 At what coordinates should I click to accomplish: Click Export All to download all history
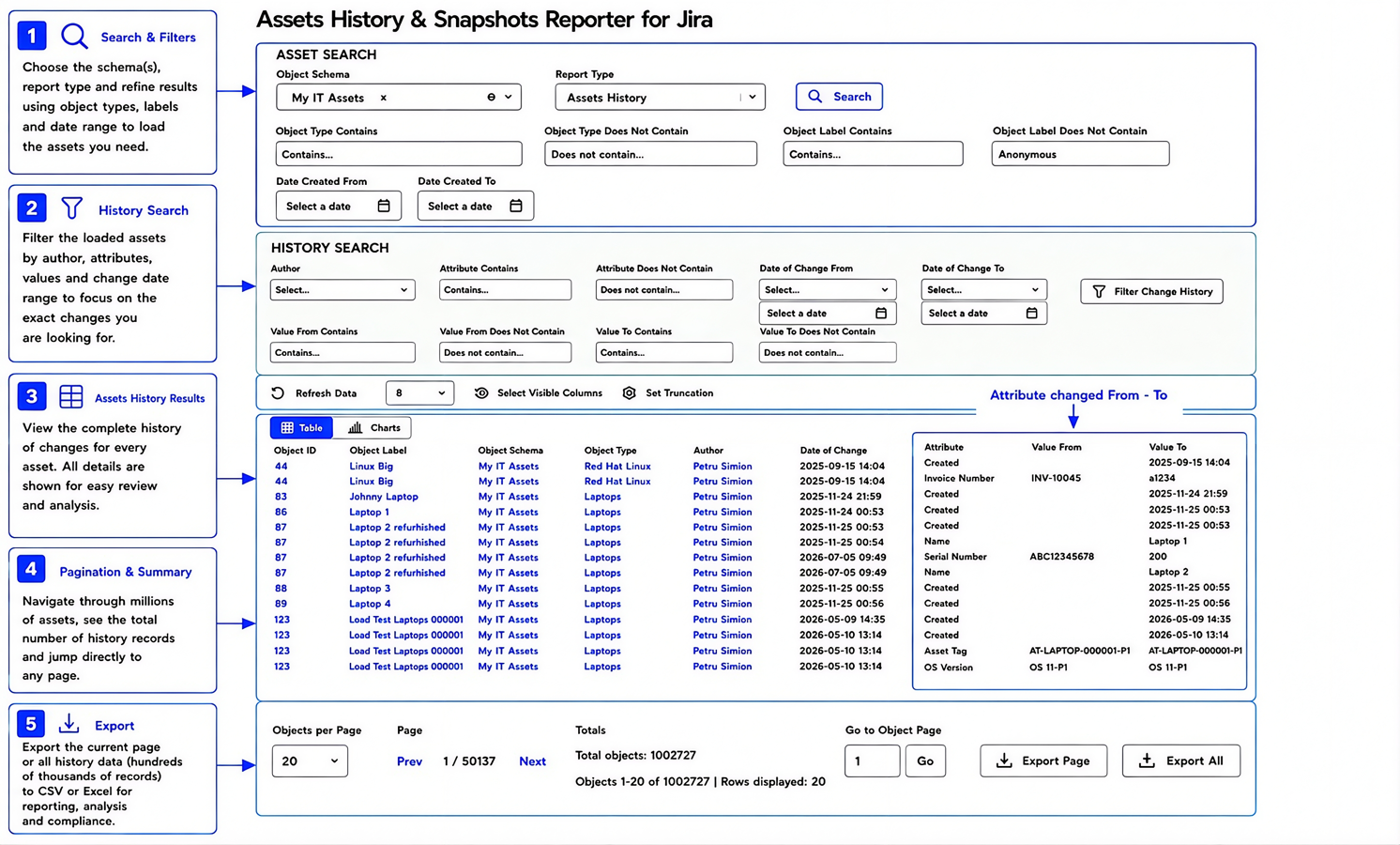click(x=1180, y=760)
